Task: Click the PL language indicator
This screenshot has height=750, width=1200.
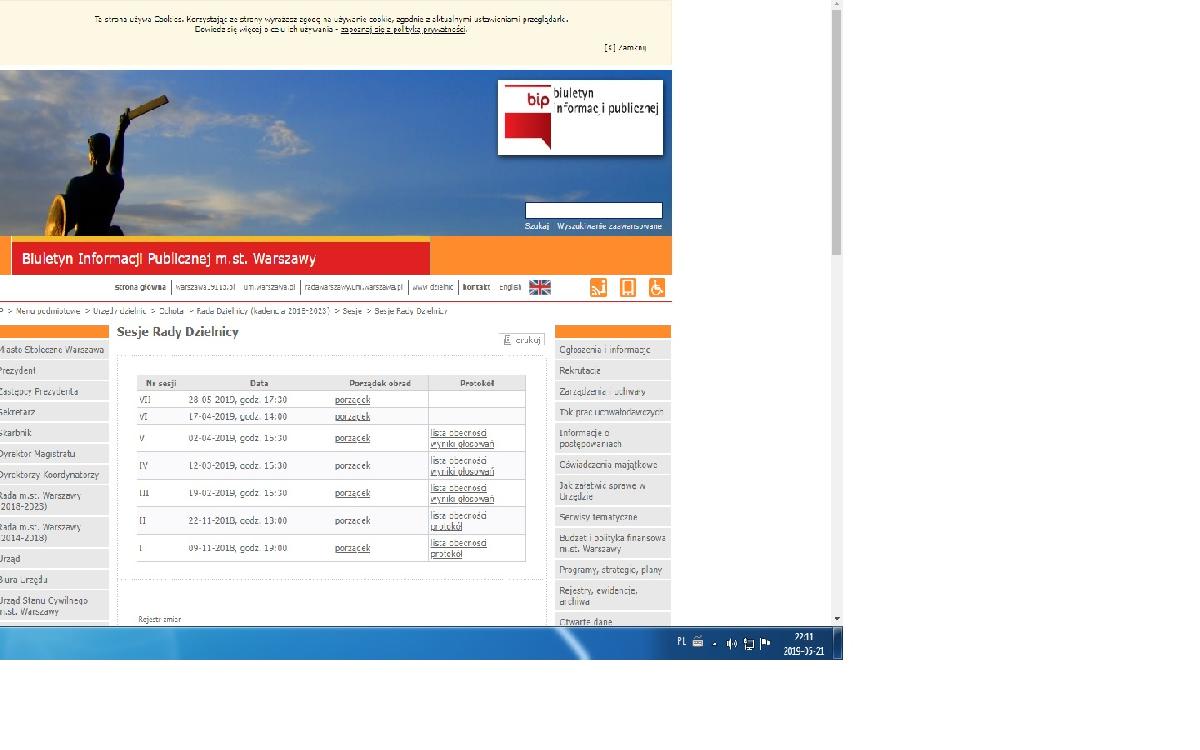Action: 681,642
